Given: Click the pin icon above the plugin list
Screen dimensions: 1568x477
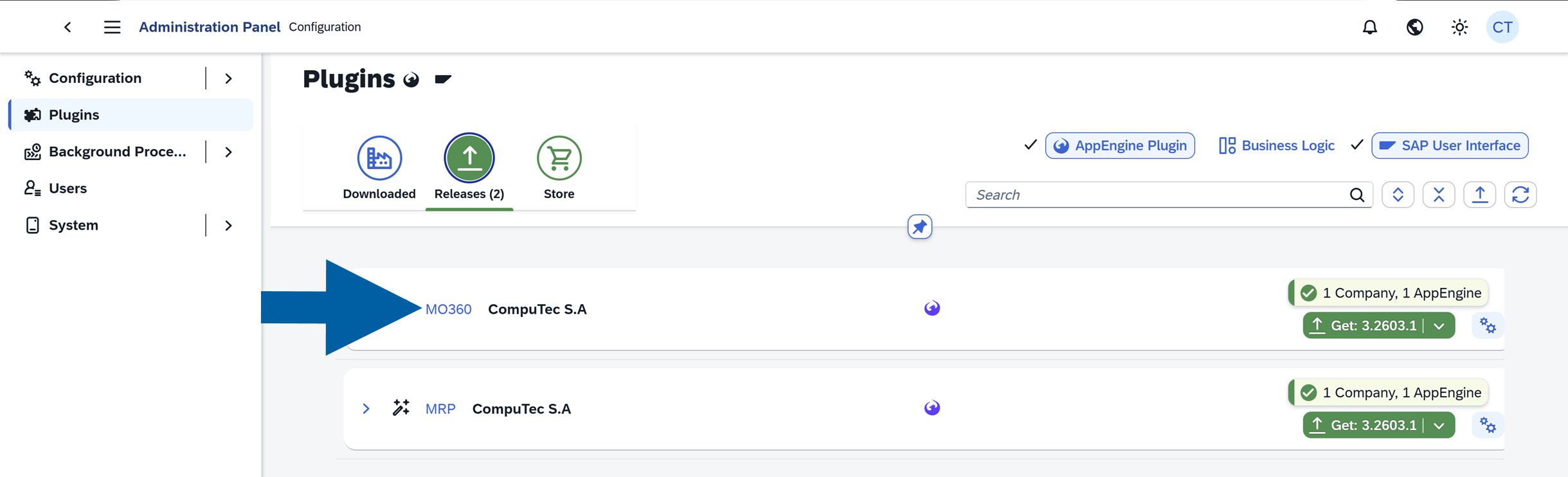Looking at the screenshot, I should [919, 227].
